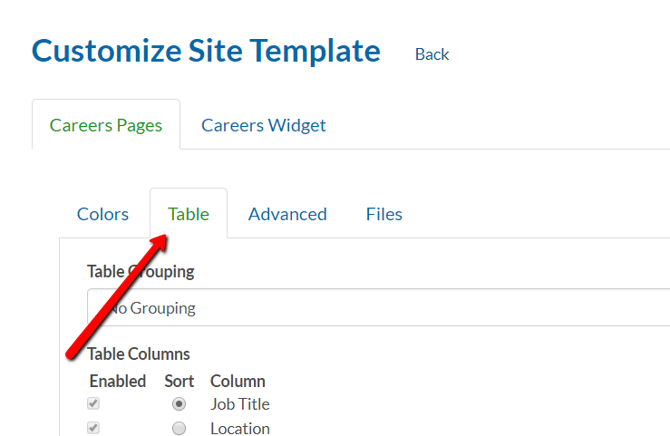Click the Customize Site Template heading

[x=206, y=50]
